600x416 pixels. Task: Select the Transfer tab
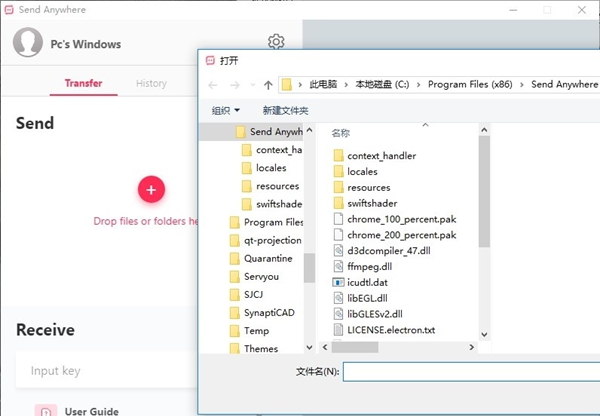(83, 83)
